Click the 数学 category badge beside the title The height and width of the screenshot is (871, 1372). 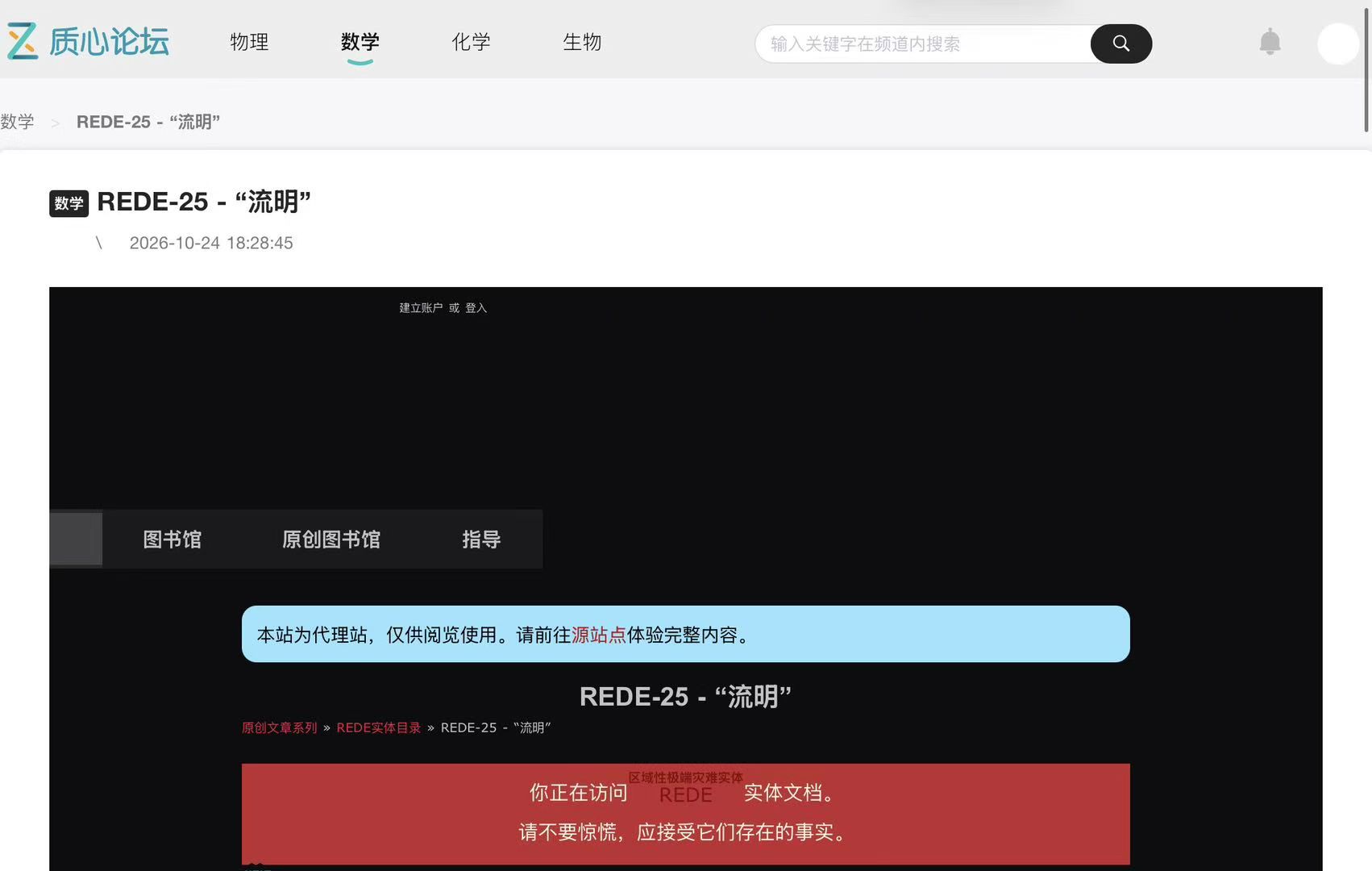coord(69,203)
